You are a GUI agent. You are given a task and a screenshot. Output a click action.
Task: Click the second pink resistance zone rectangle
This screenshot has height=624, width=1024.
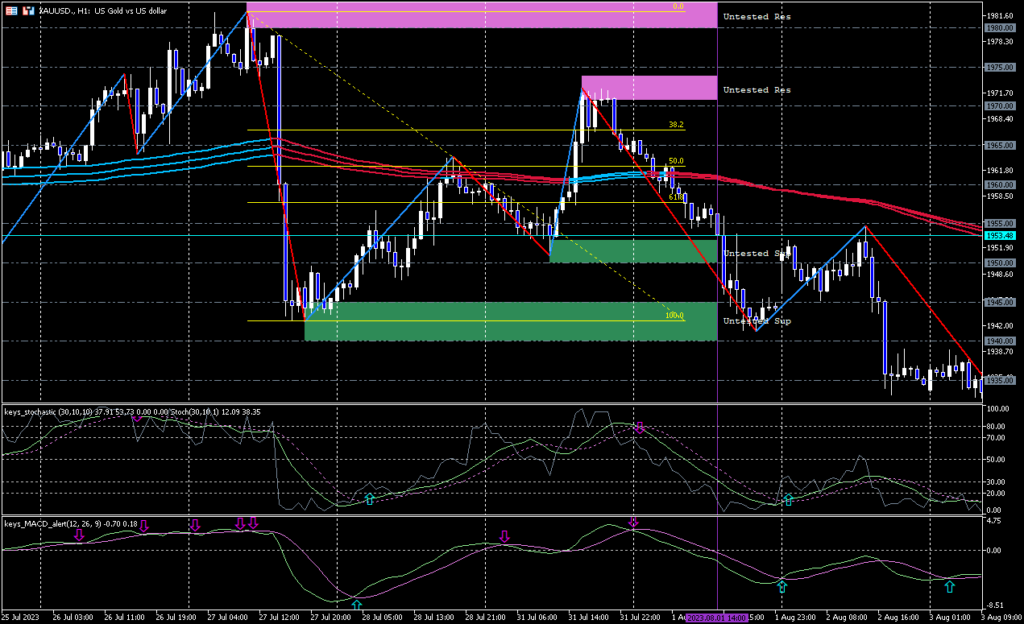[649, 88]
